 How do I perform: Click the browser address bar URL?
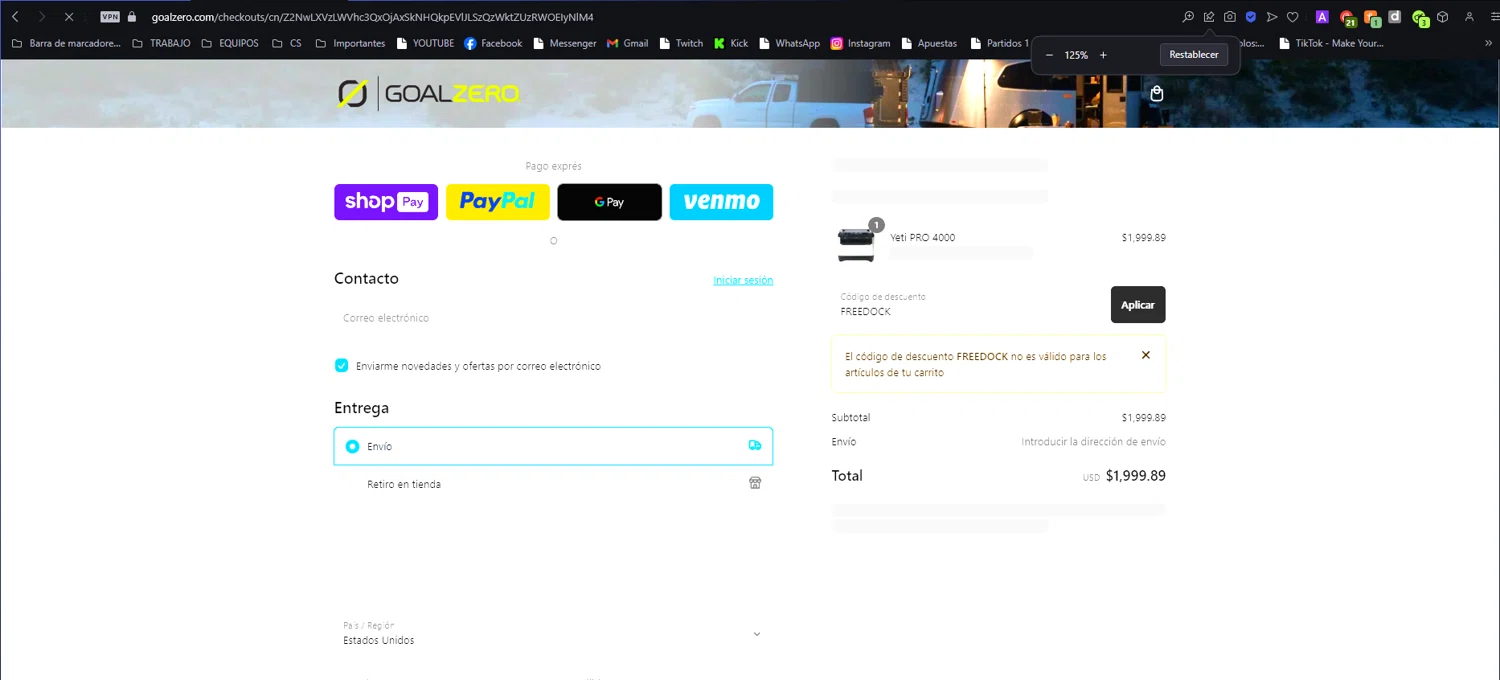tap(372, 17)
